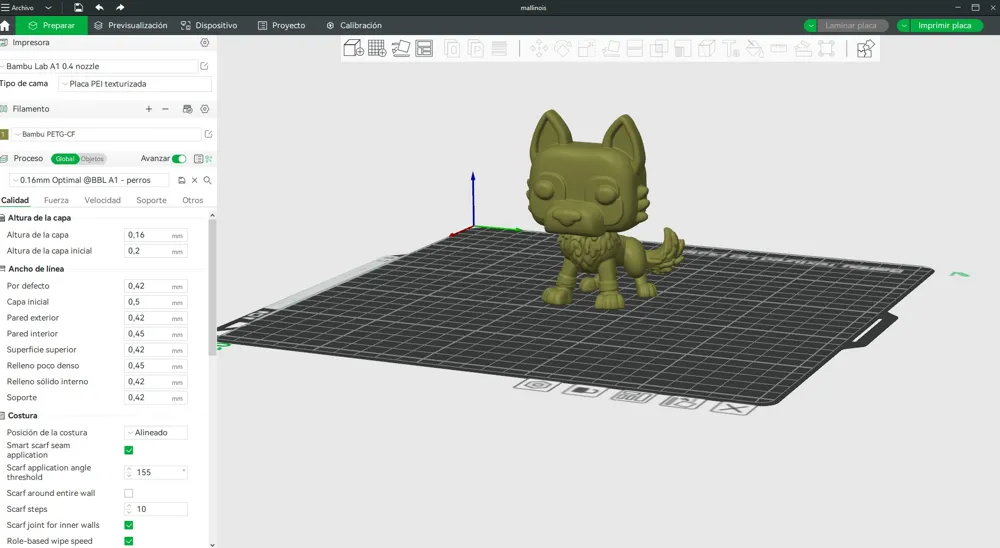Screen dimensions: 1000x548
Task: Click the Imprimir placa button
Action: [946, 26]
